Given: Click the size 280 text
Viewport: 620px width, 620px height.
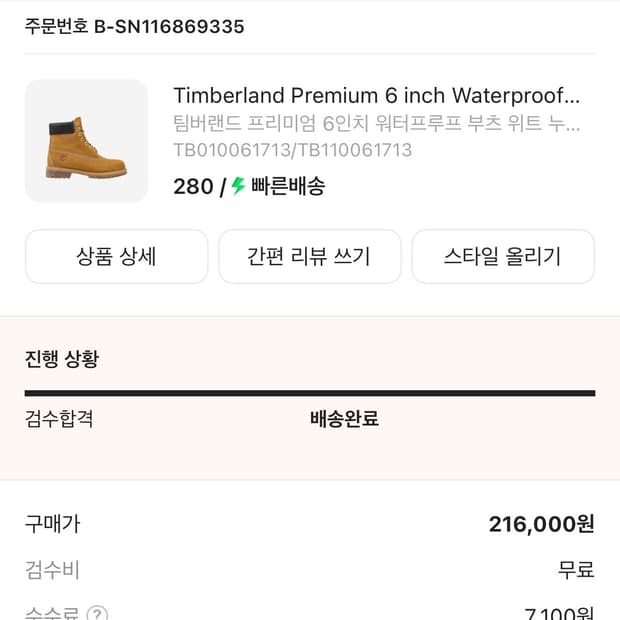Looking at the screenshot, I should [192, 186].
